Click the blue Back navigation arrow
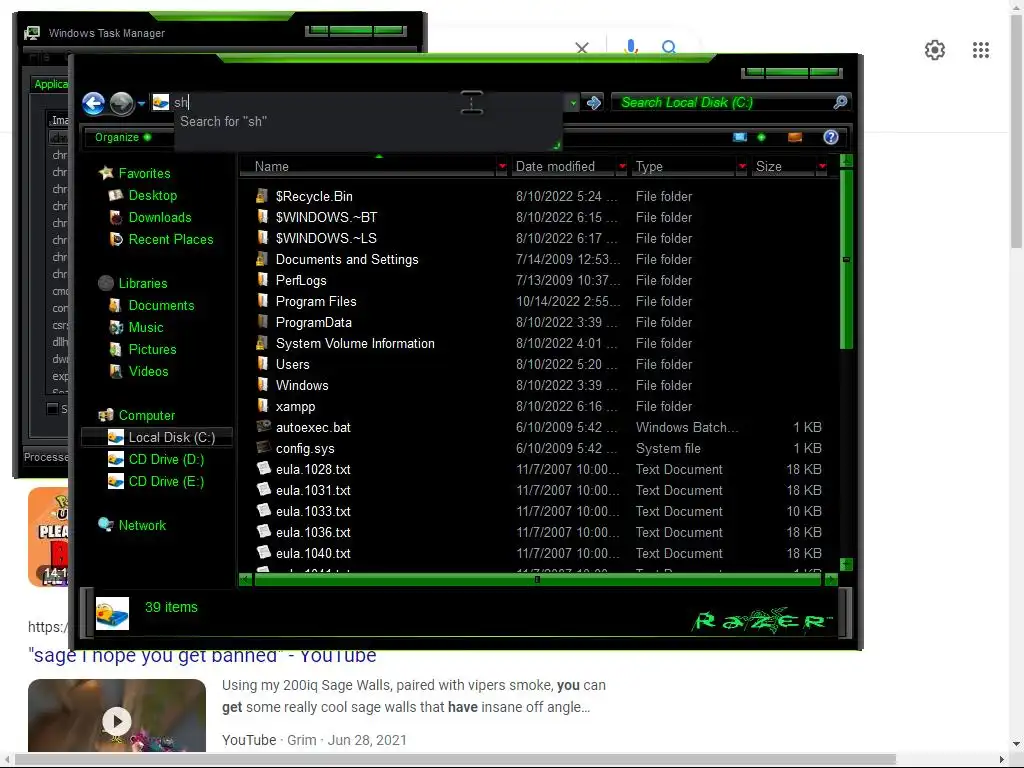Image resolution: width=1024 pixels, height=768 pixels. pos(93,103)
